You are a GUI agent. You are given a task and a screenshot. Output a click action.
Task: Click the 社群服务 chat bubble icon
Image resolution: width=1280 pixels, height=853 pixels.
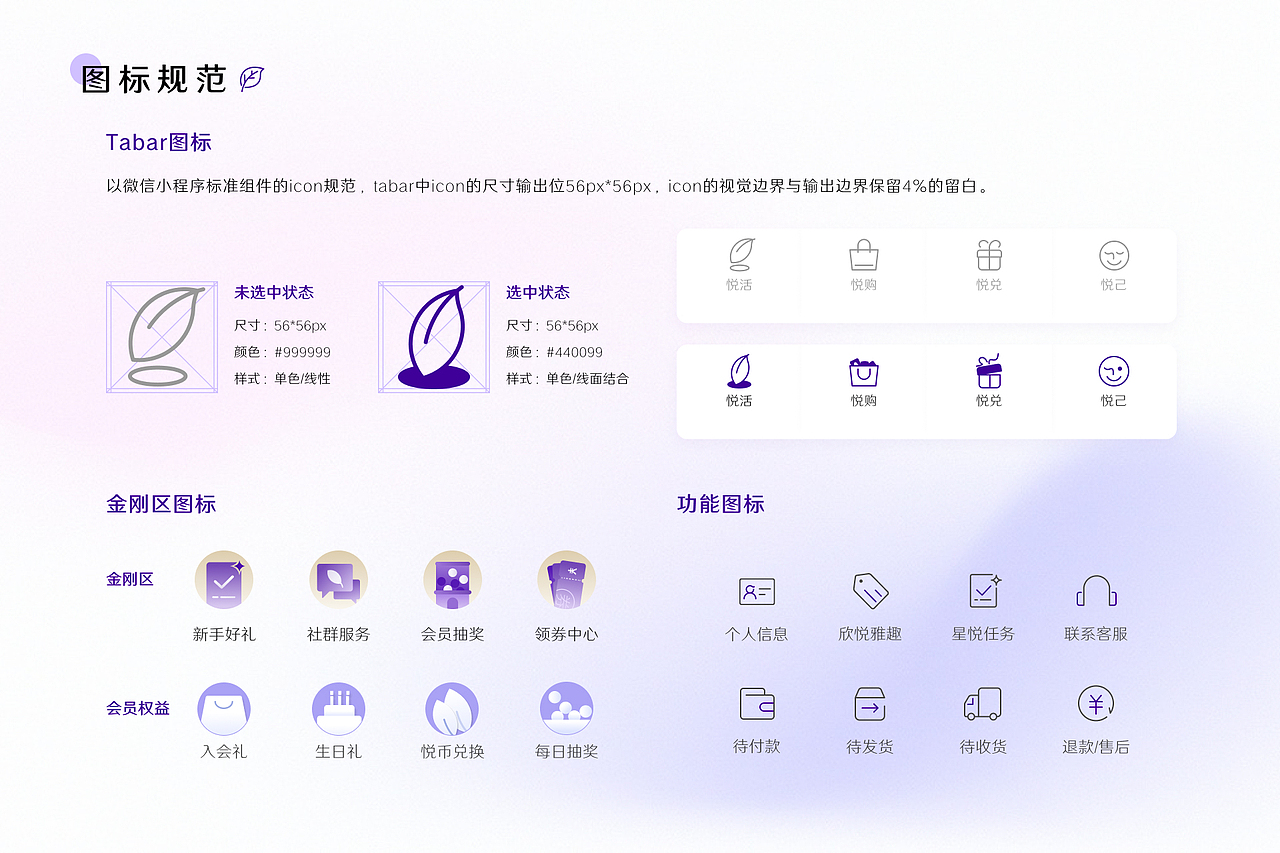click(x=338, y=579)
